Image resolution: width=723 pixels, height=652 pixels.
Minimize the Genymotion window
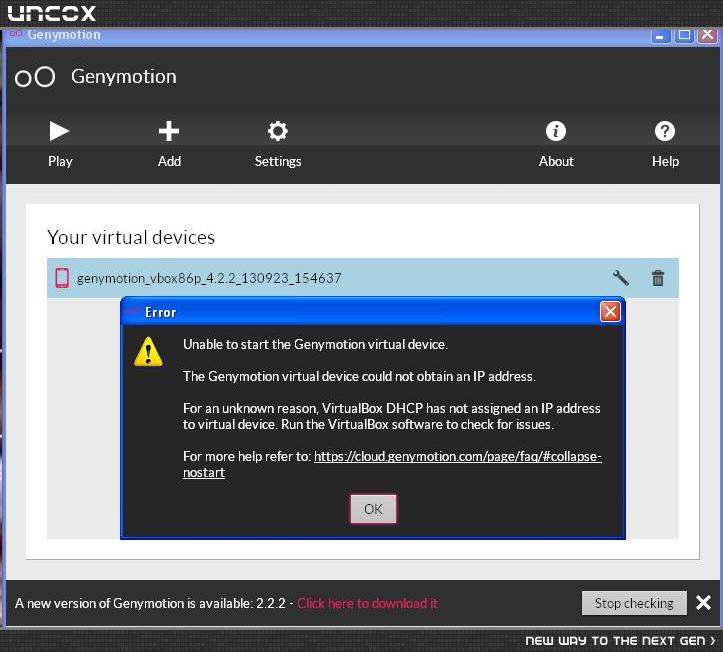coord(660,36)
